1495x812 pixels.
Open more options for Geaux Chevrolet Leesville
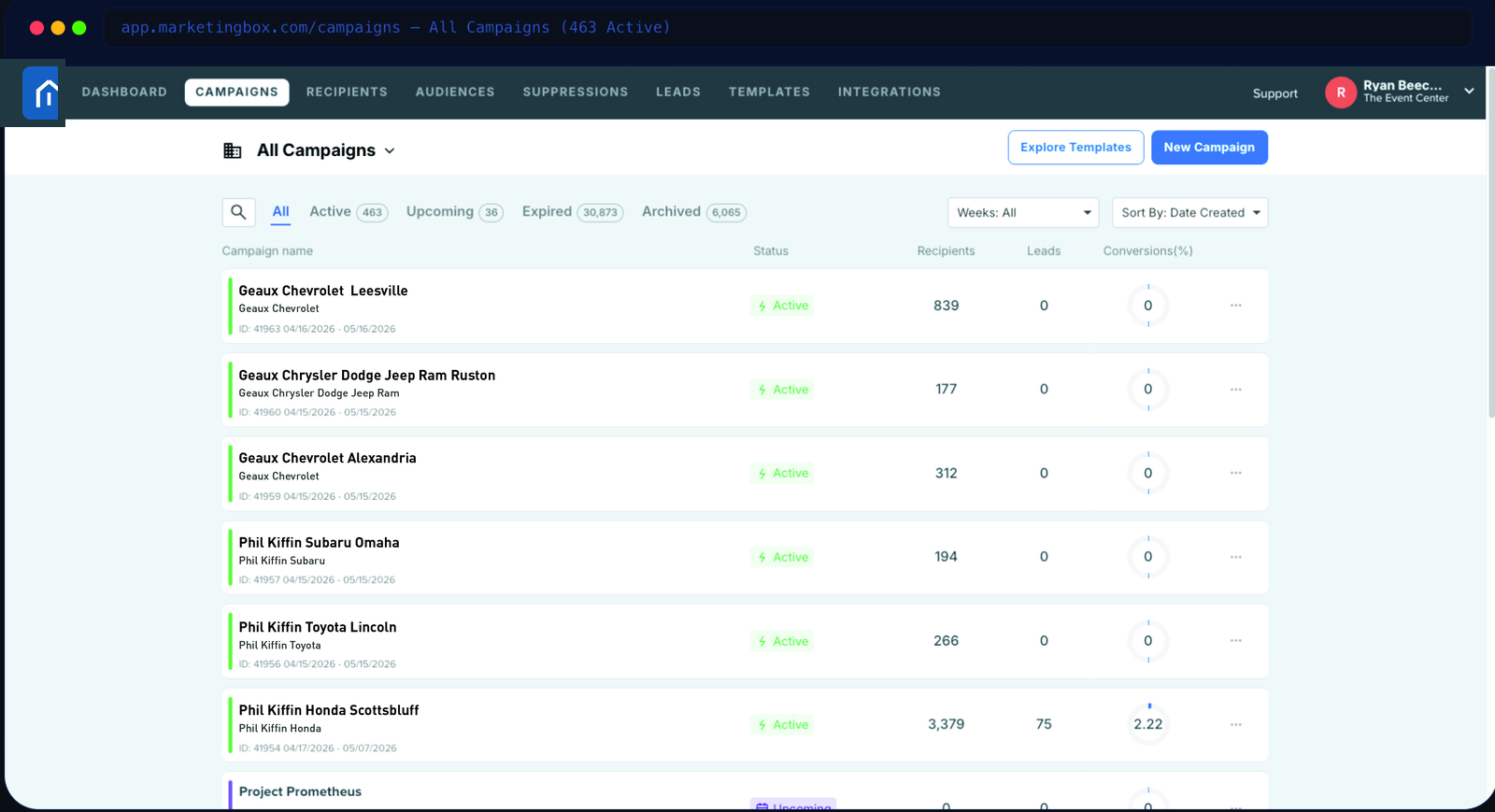(x=1236, y=306)
